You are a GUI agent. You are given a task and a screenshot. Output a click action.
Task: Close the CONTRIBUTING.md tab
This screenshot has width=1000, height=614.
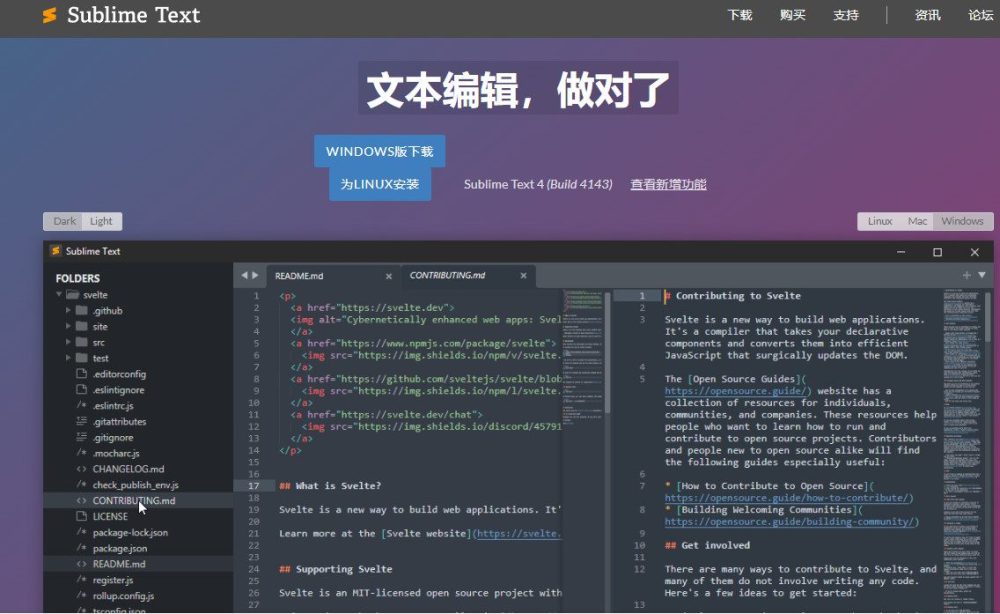click(x=523, y=275)
